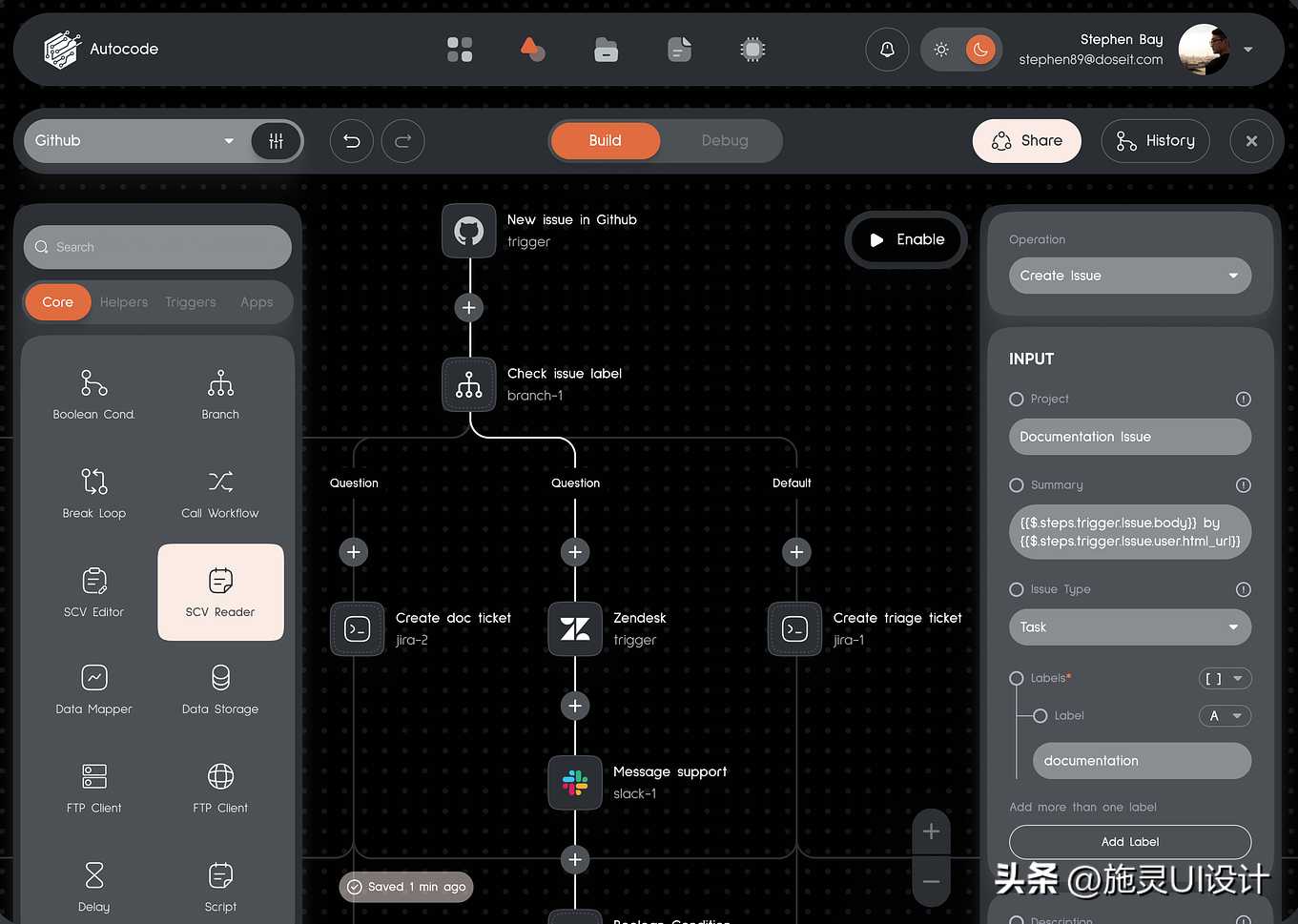The width and height of the screenshot is (1298, 924).
Task: Toggle the Issue Type field radio
Action: (1017, 589)
